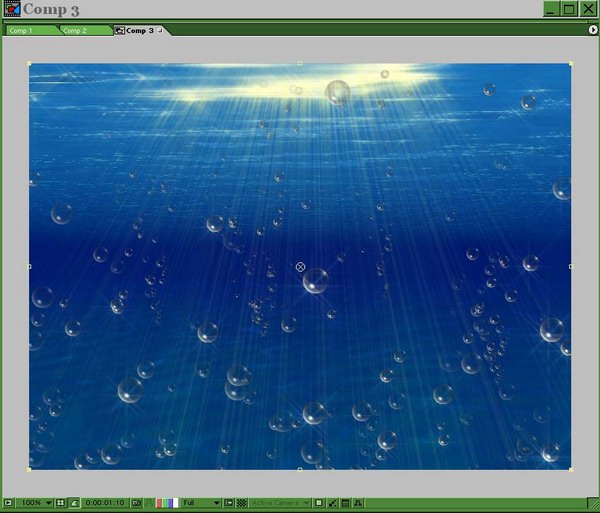Viewport: 600px width, 513px height.
Task: Click the bottom-center layer handle
Action: [x=300, y=469]
